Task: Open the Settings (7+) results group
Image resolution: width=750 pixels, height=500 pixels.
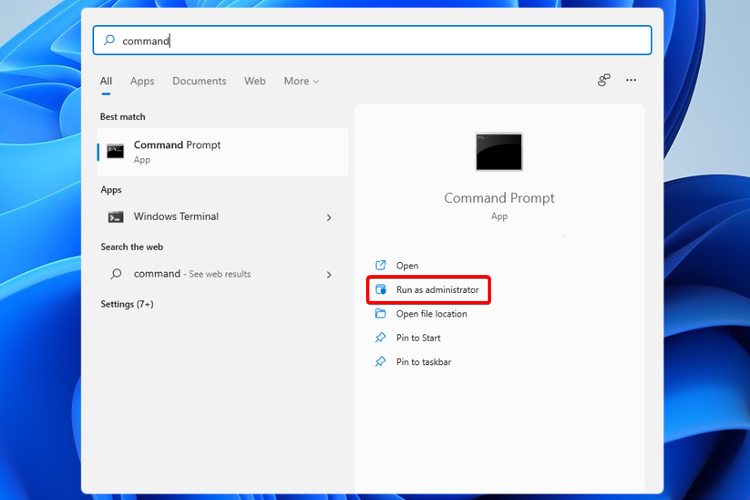Action: point(127,304)
